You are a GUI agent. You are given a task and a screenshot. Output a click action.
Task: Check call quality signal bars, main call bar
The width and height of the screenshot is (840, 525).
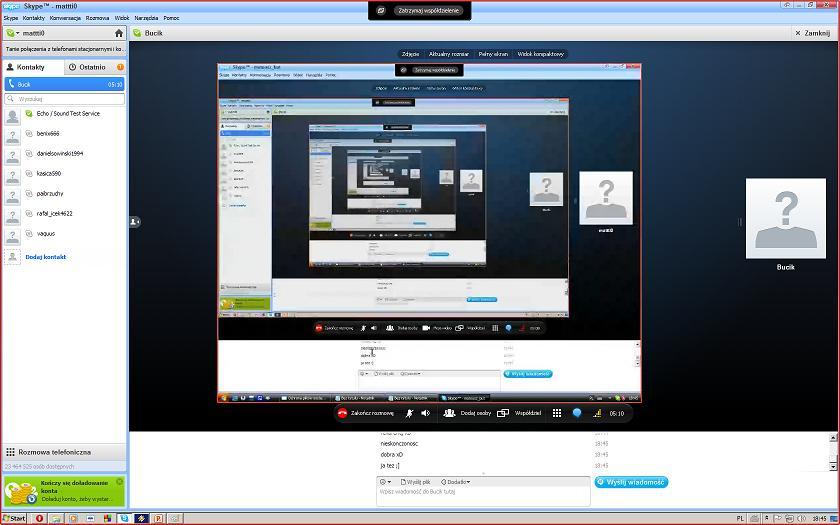coord(598,413)
